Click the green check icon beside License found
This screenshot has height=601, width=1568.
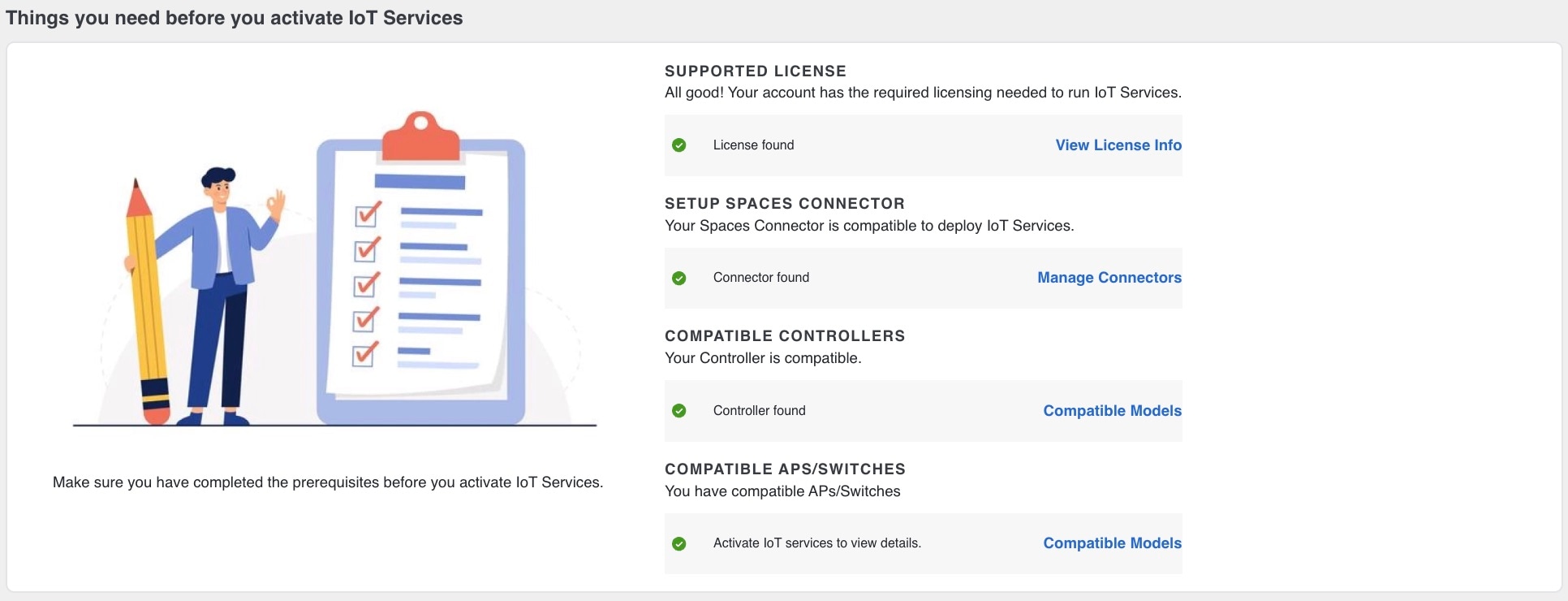tap(679, 145)
